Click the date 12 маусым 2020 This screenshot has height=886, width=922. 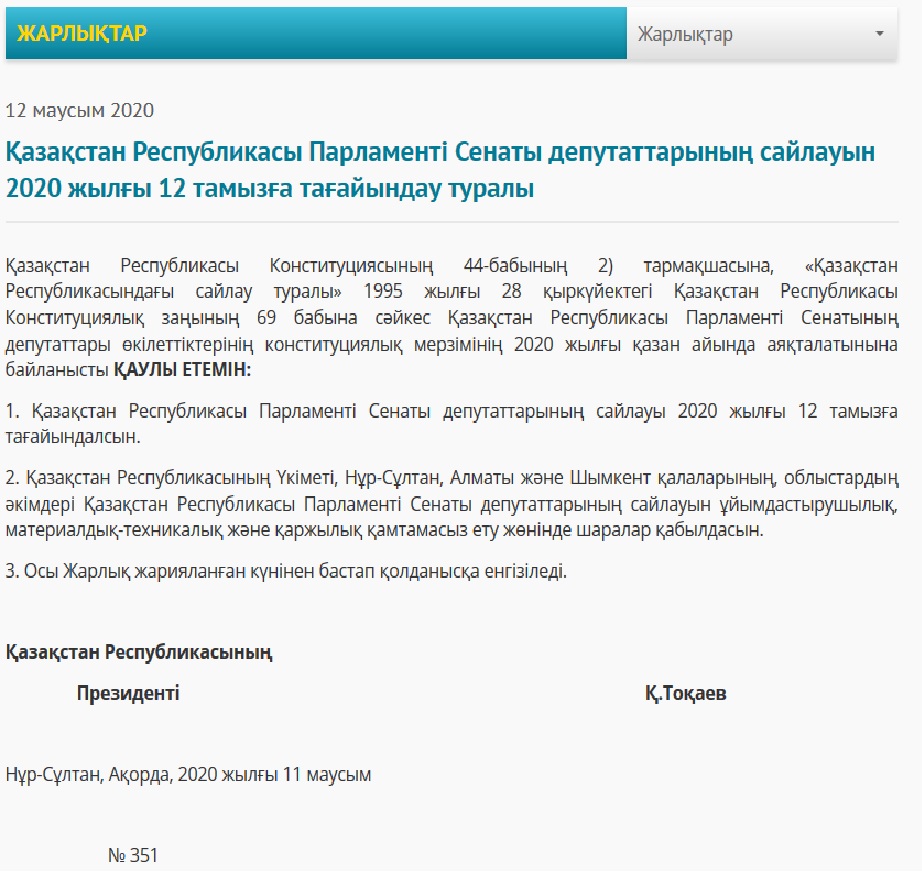point(80,111)
